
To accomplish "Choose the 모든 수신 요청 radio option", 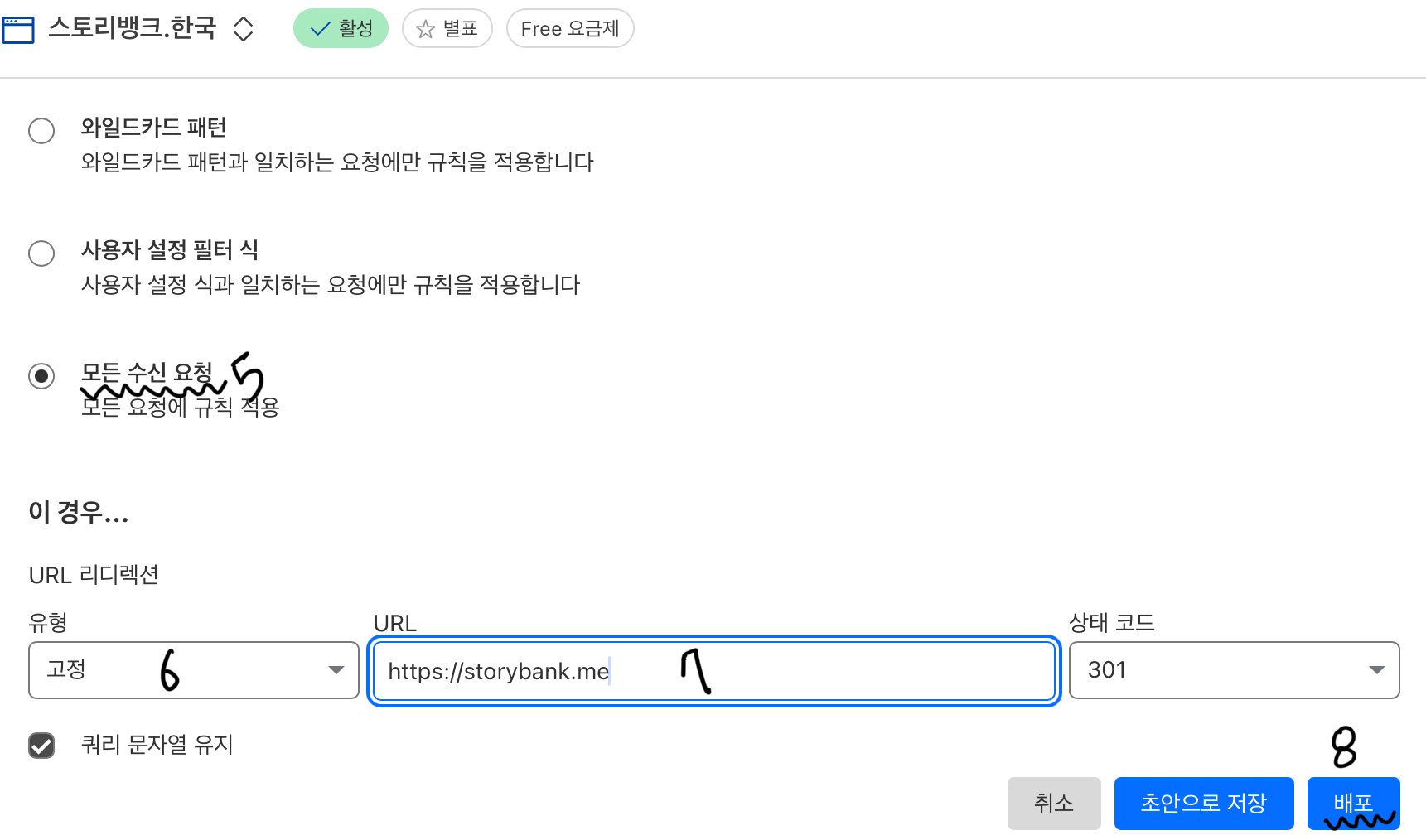I will click(41, 375).
